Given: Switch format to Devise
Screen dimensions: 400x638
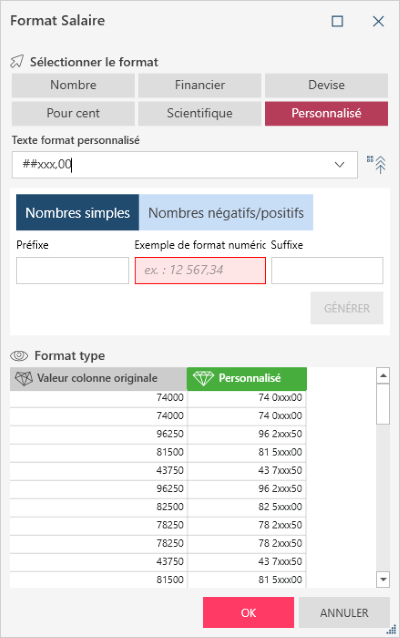Looking at the screenshot, I should [x=326, y=85].
